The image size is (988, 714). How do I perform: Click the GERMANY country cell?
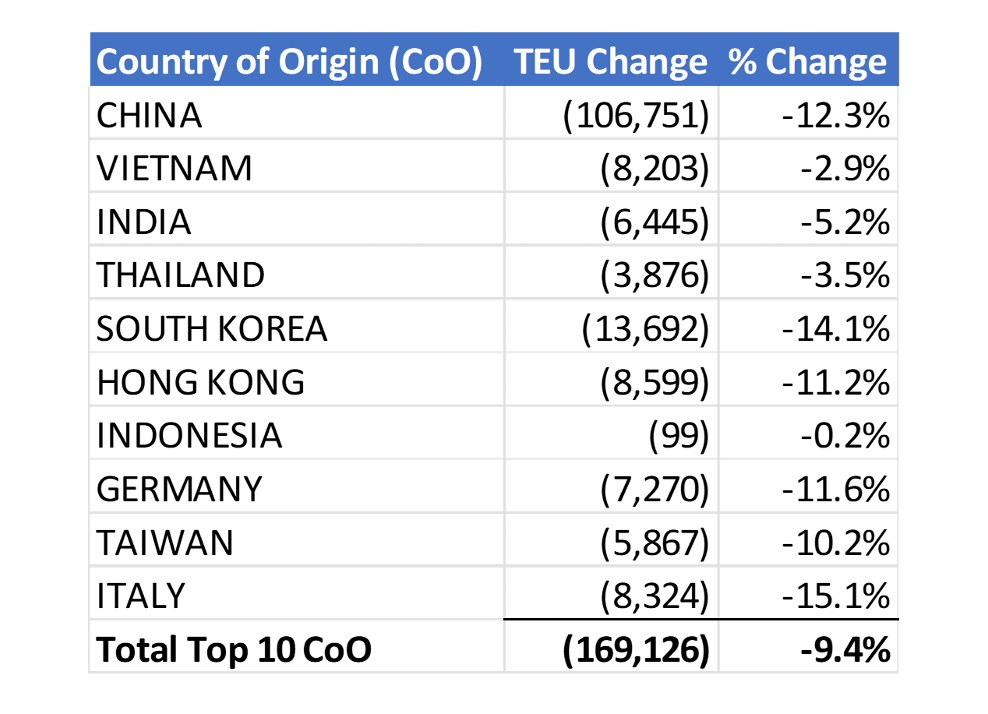coord(179,489)
